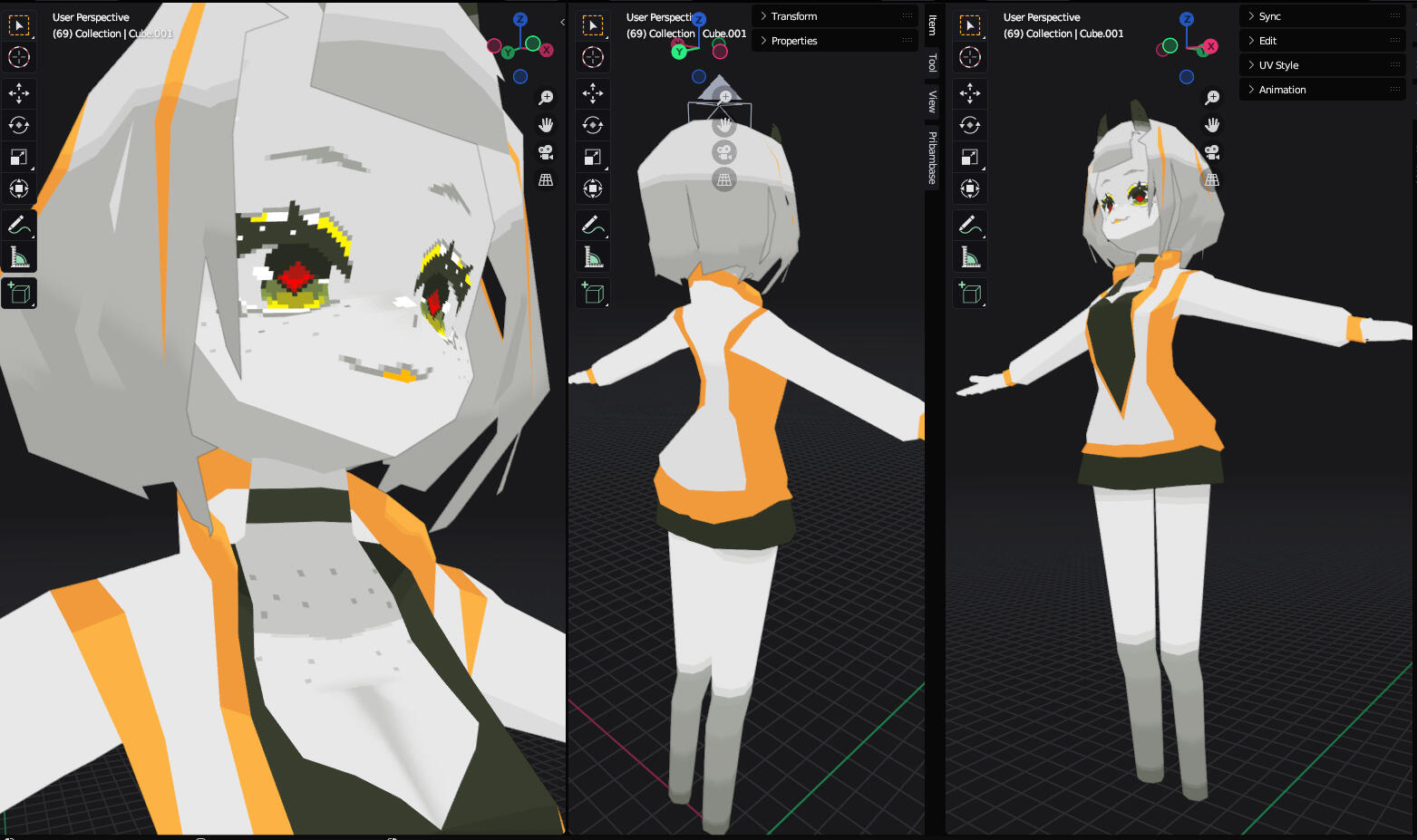Image resolution: width=1417 pixels, height=840 pixels.
Task: Select the Move tool in left viewport
Action: point(18,92)
